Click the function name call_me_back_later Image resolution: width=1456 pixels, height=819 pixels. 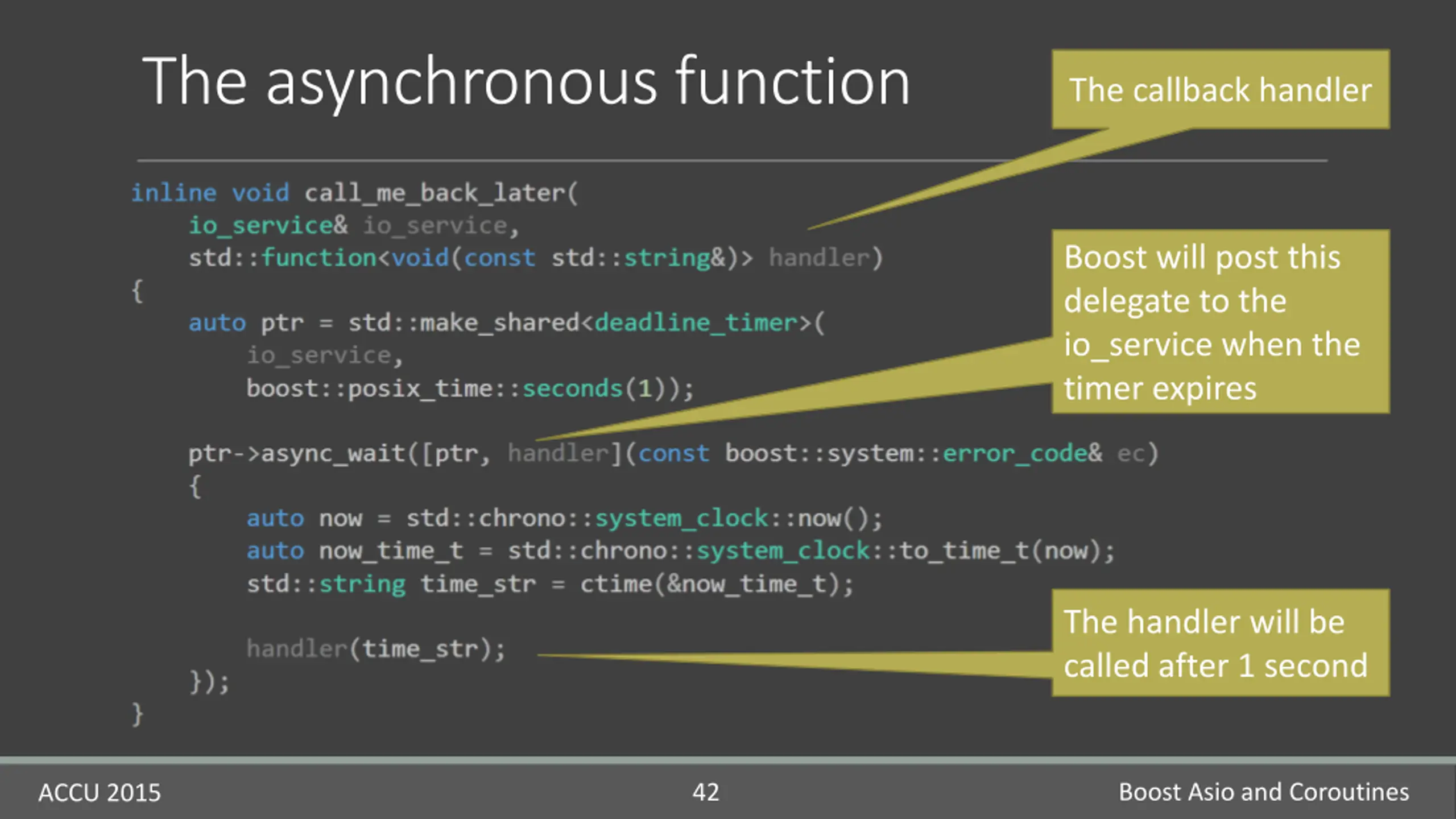click(x=435, y=193)
